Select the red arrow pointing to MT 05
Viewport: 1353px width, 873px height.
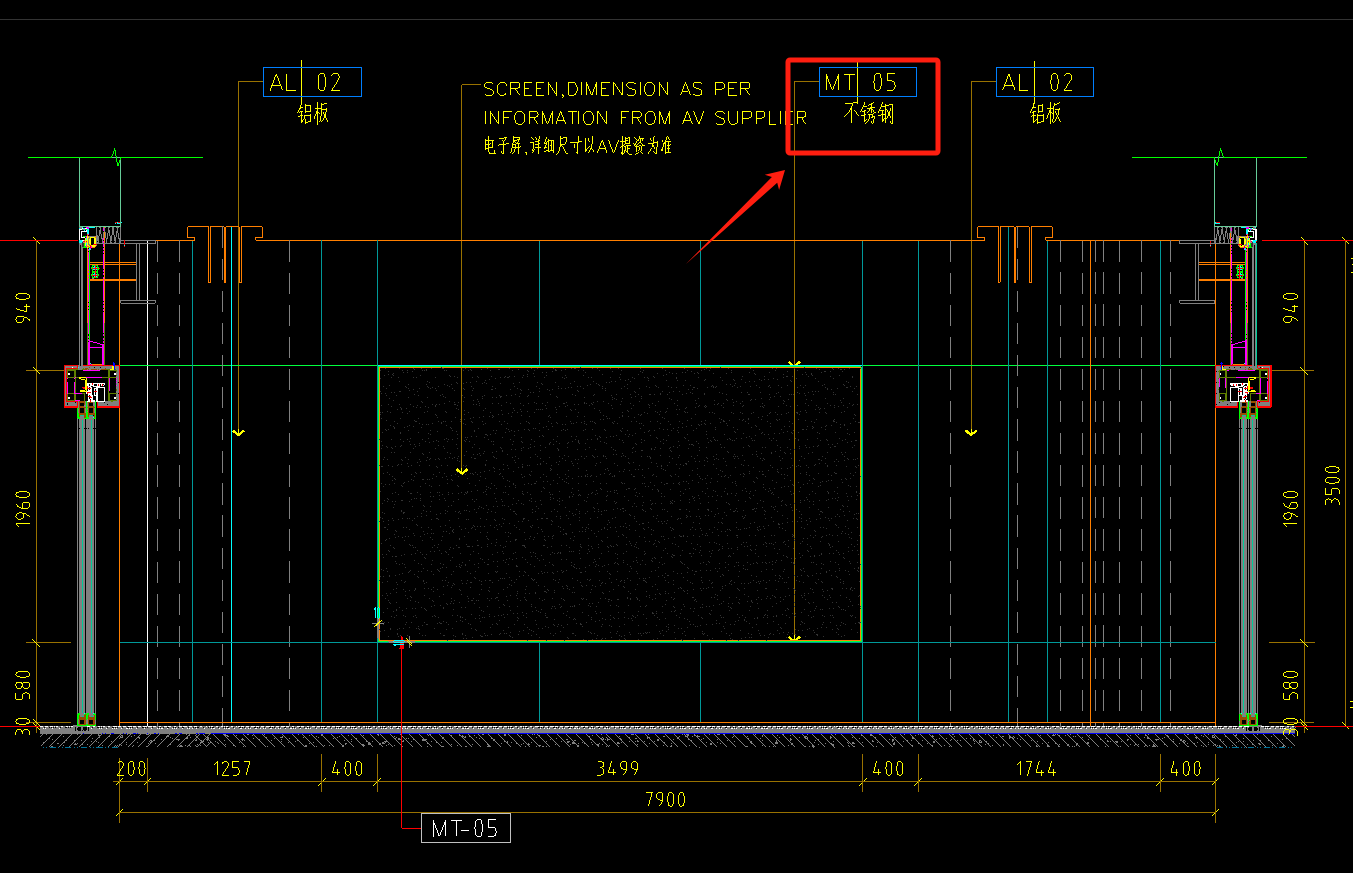click(735, 215)
